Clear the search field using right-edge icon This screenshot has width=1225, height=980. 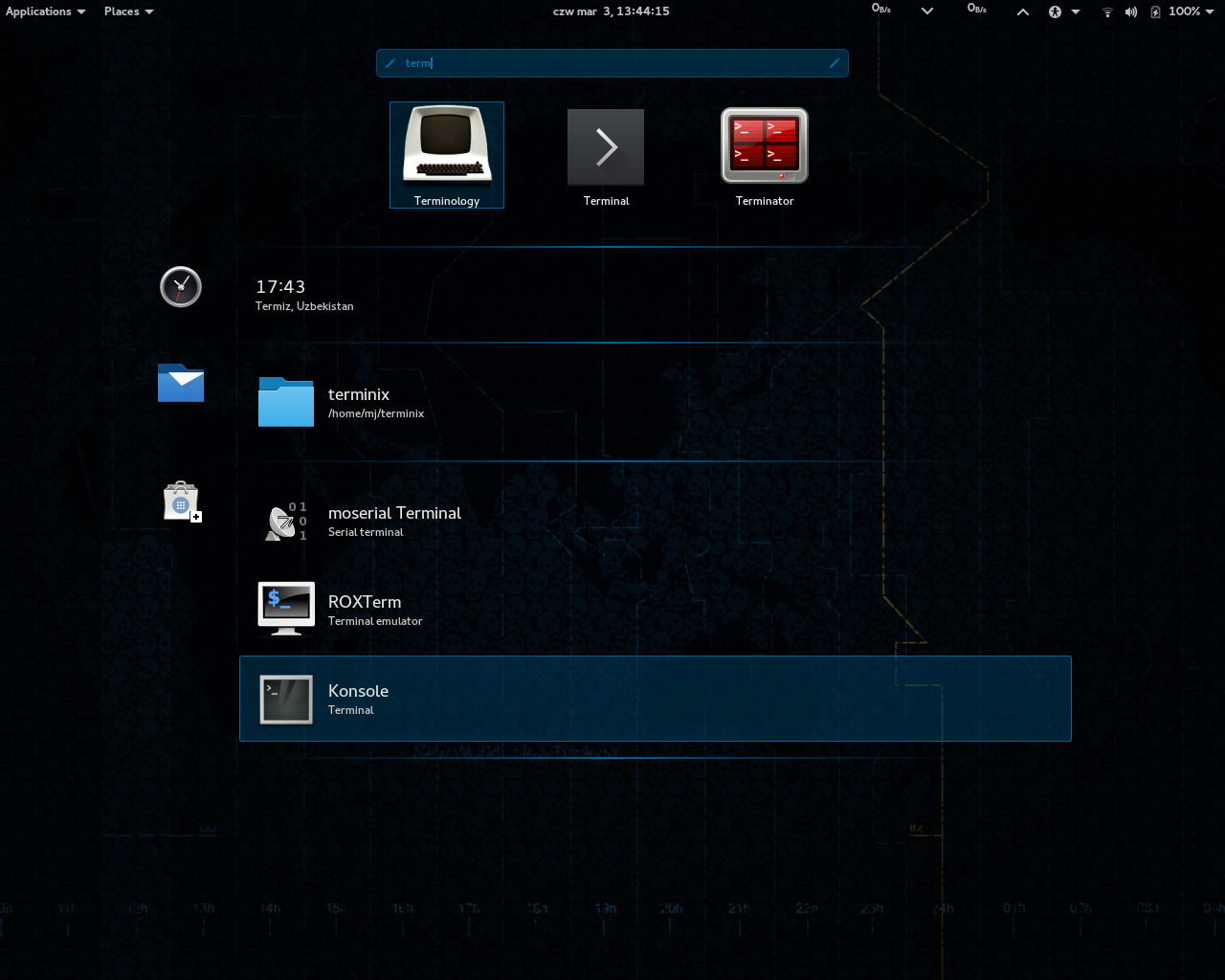[835, 63]
